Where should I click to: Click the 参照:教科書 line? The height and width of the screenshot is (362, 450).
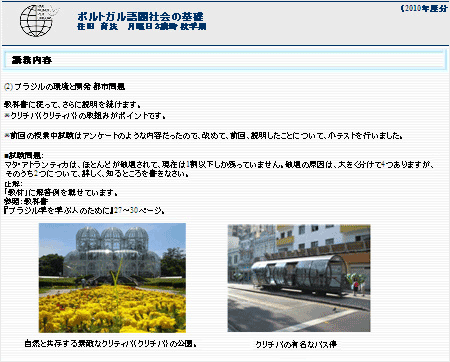click(26, 201)
